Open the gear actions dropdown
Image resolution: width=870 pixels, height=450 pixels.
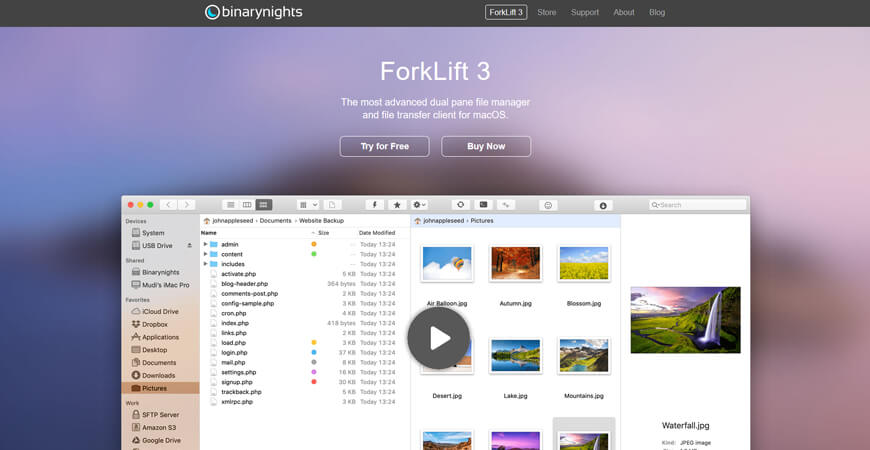click(x=419, y=205)
